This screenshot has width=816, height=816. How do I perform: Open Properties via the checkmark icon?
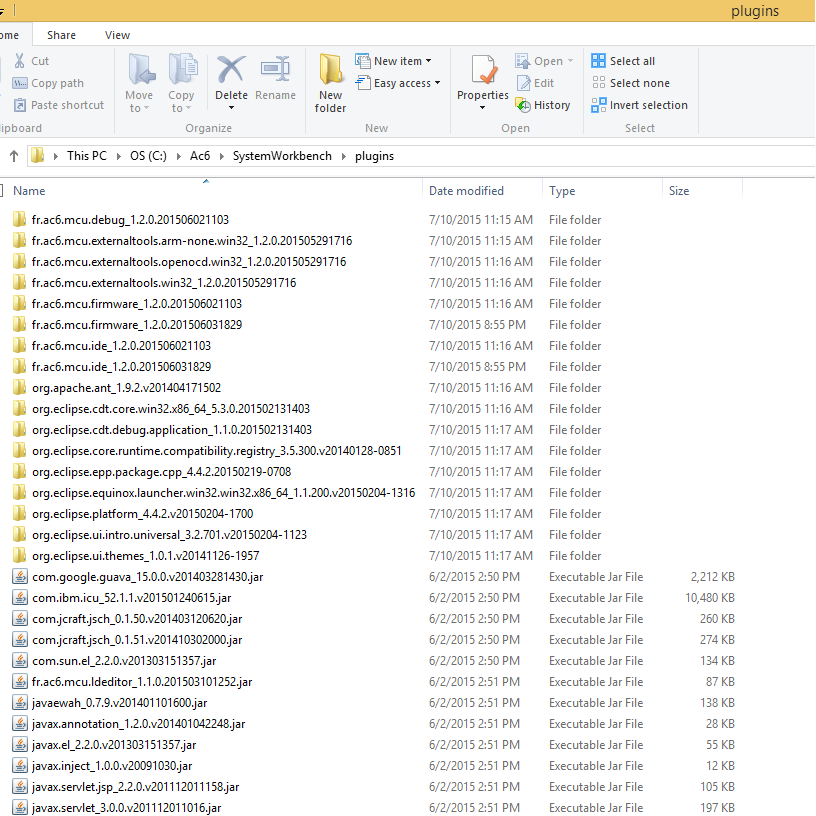click(x=483, y=70)
